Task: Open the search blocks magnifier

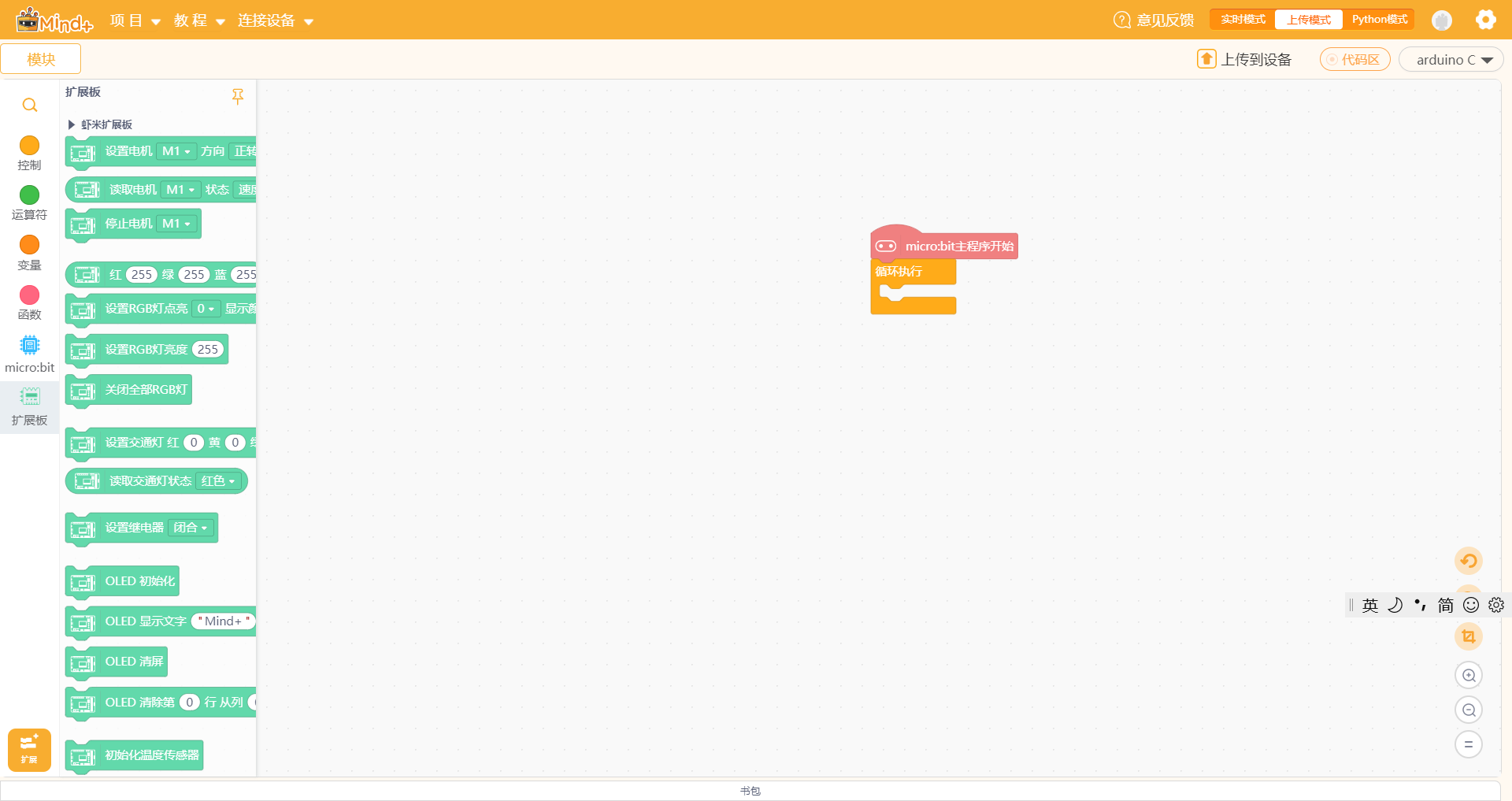Action: (30, 105)
